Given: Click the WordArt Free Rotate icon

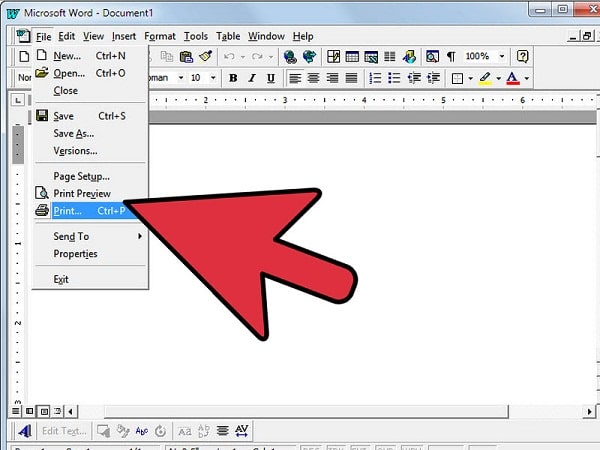Looking at the screenshot, I should click(160, 431).
